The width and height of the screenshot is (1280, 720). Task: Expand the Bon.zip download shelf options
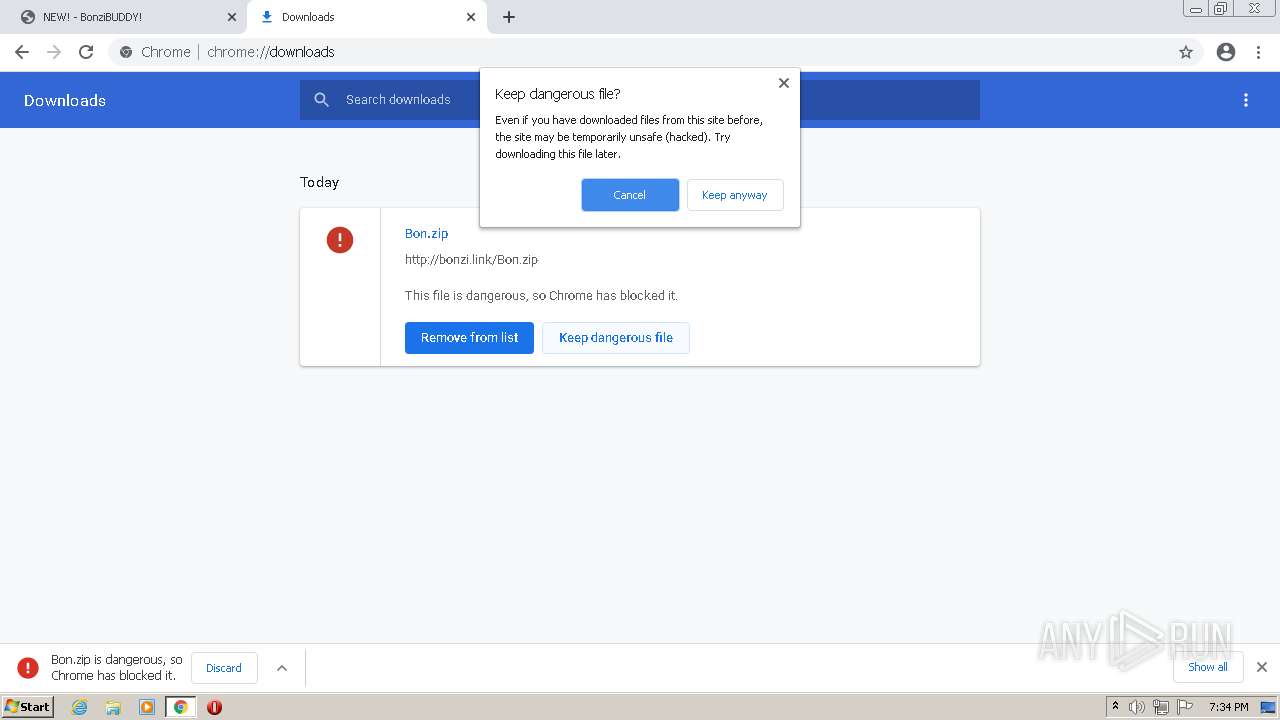[x=282, y=668]
